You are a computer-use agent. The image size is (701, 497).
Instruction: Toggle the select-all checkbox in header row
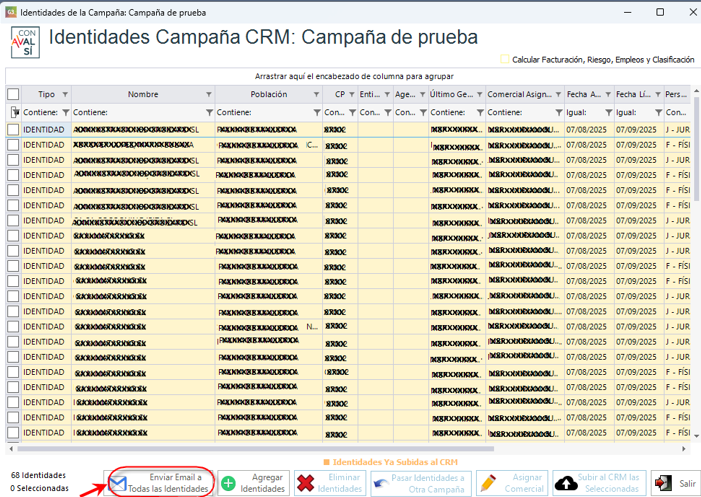[x=13, y=94]
